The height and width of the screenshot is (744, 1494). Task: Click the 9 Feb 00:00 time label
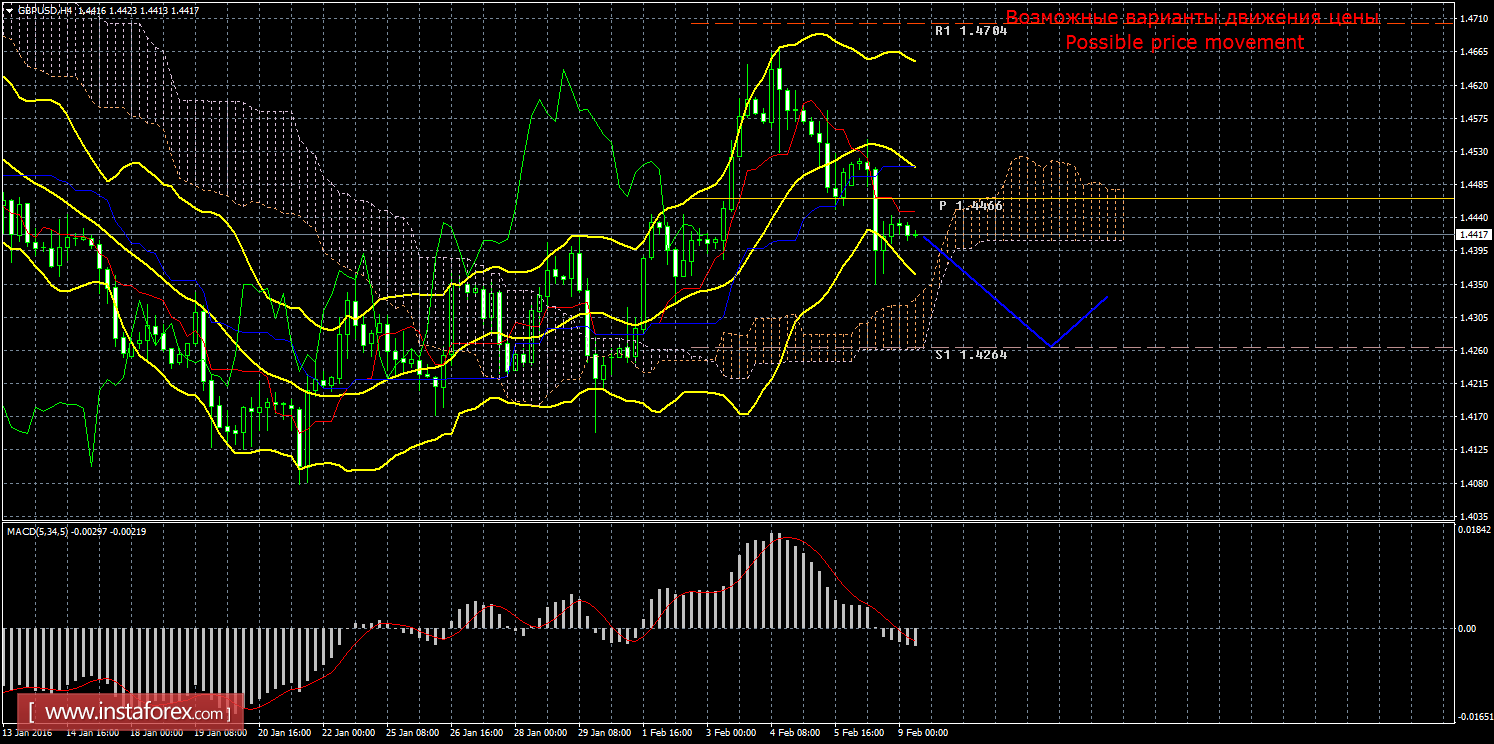click(x=922, y=733)
